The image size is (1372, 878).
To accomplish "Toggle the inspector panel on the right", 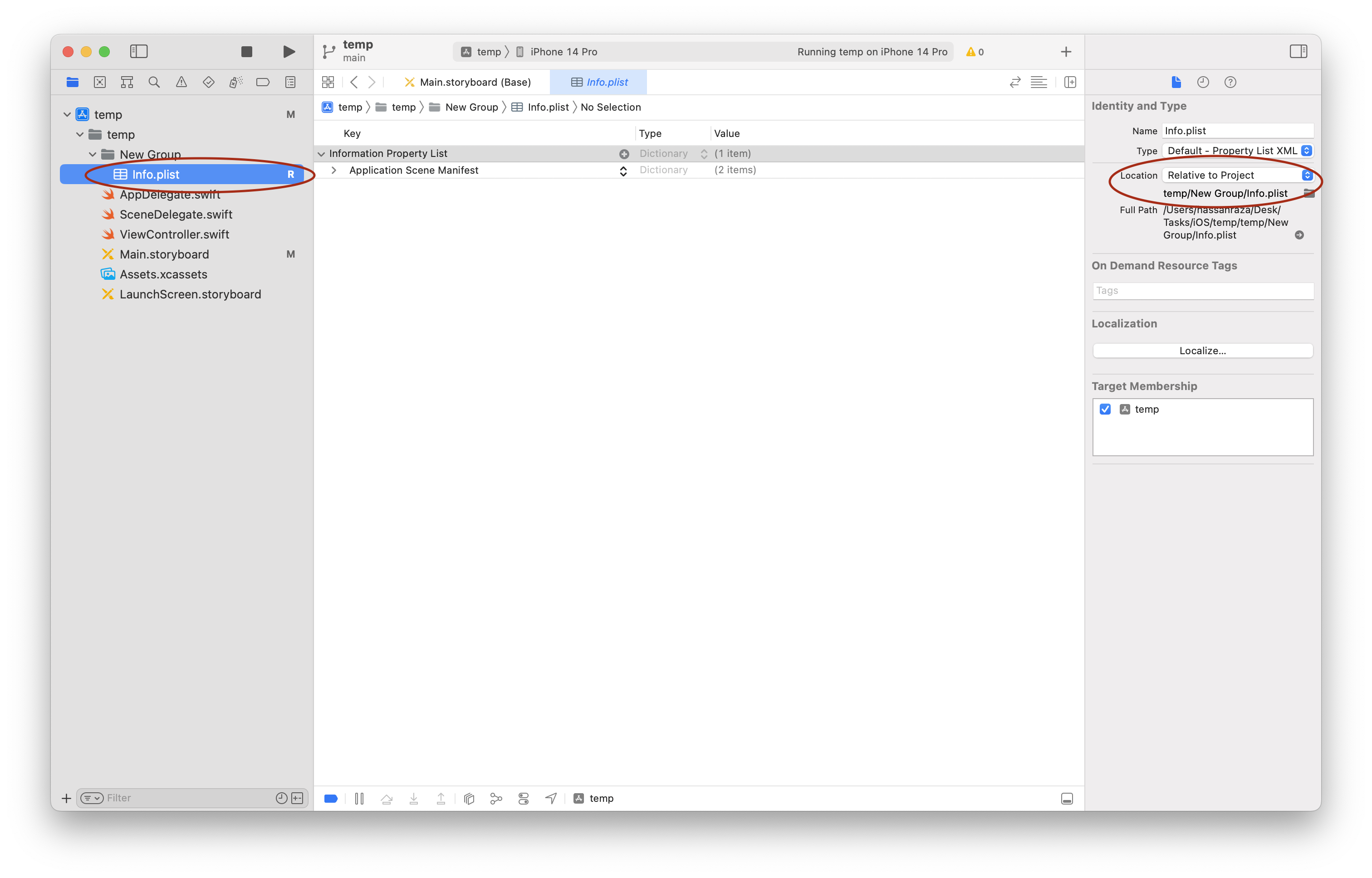I will pyautogui.click(x=1298, y=51).
